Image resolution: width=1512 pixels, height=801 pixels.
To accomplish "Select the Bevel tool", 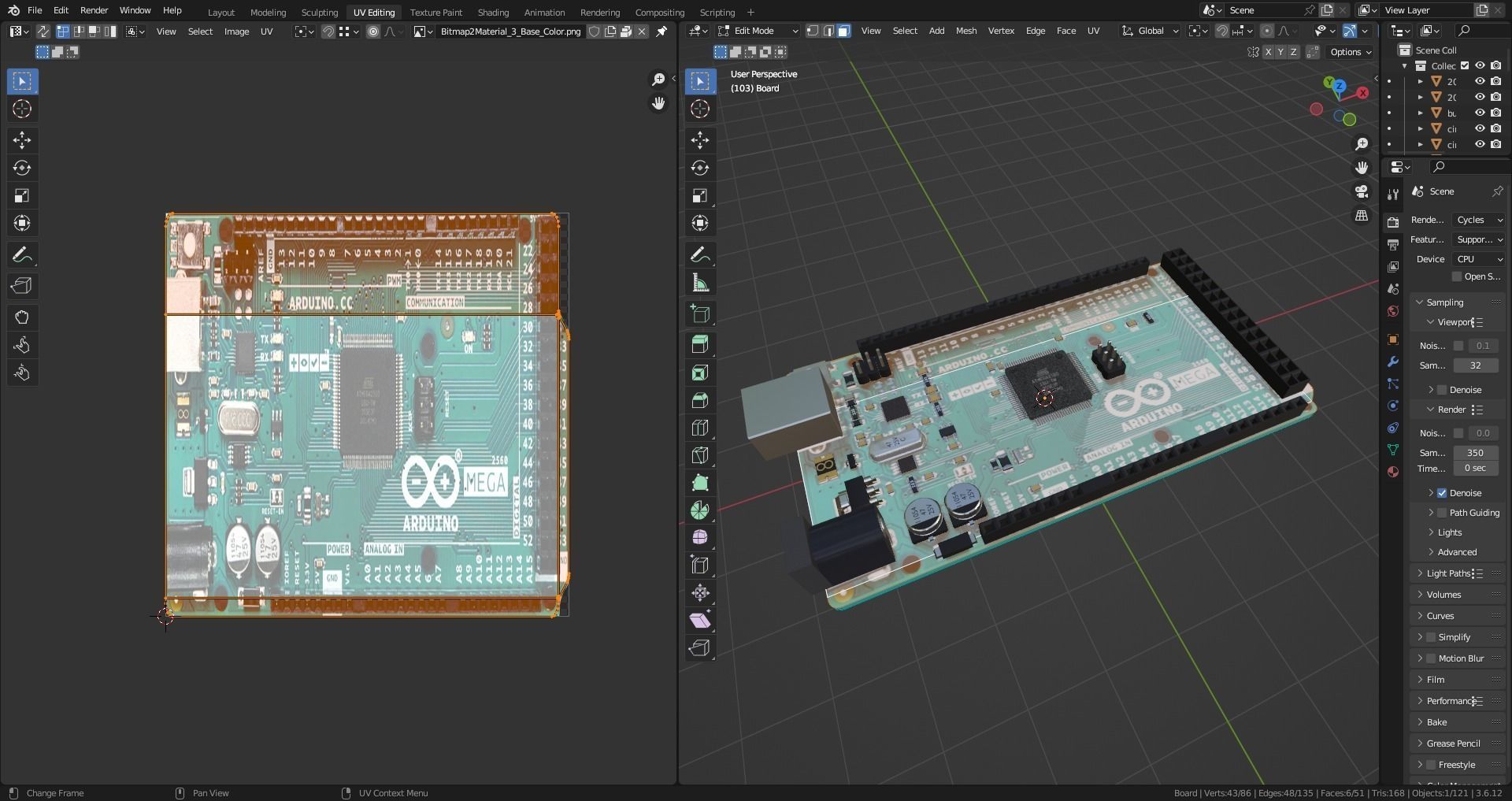I will 700,400.
